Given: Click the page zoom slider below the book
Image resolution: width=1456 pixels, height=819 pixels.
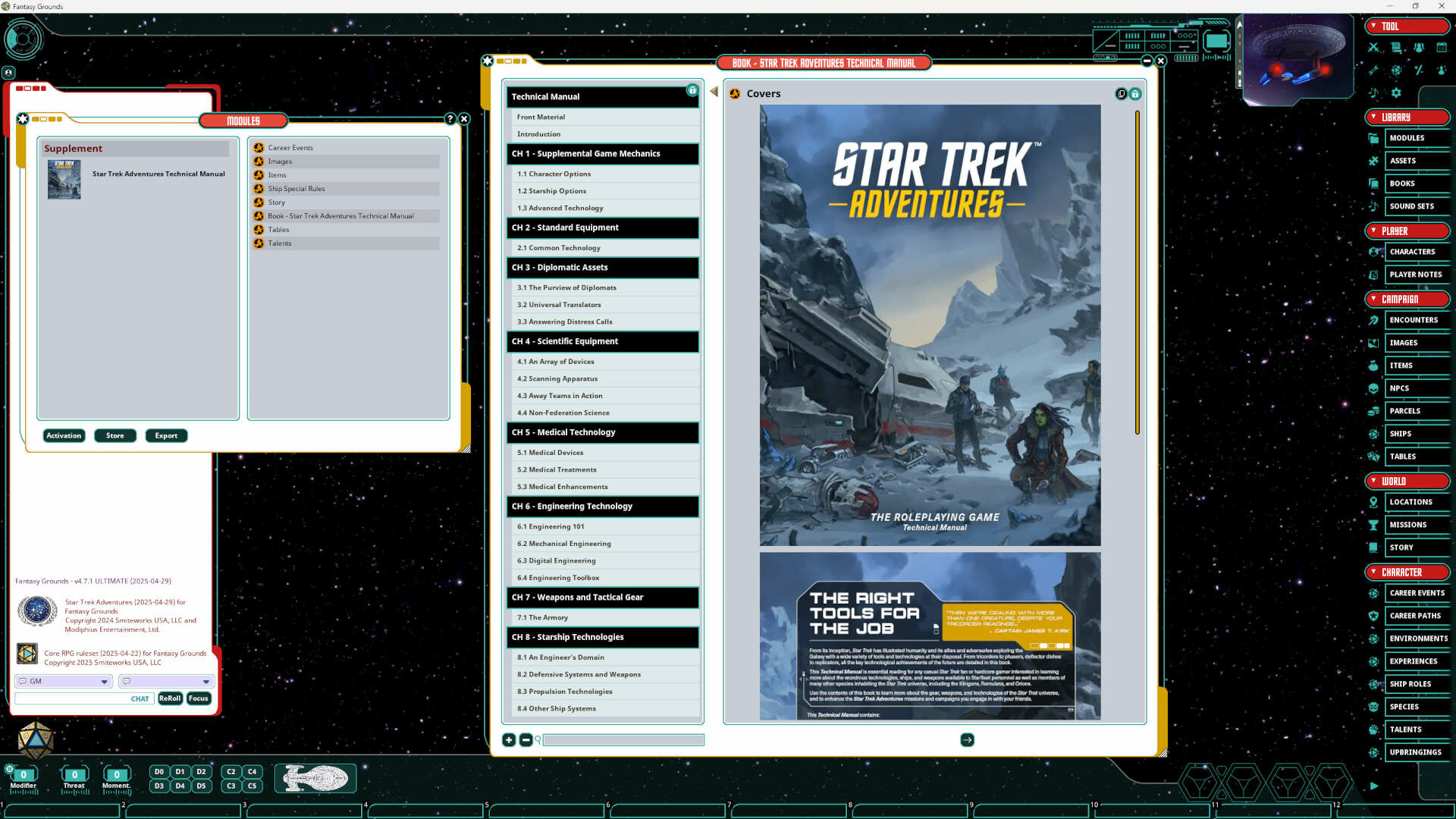Looking at the screenshot, I should [x=622, y=739].
